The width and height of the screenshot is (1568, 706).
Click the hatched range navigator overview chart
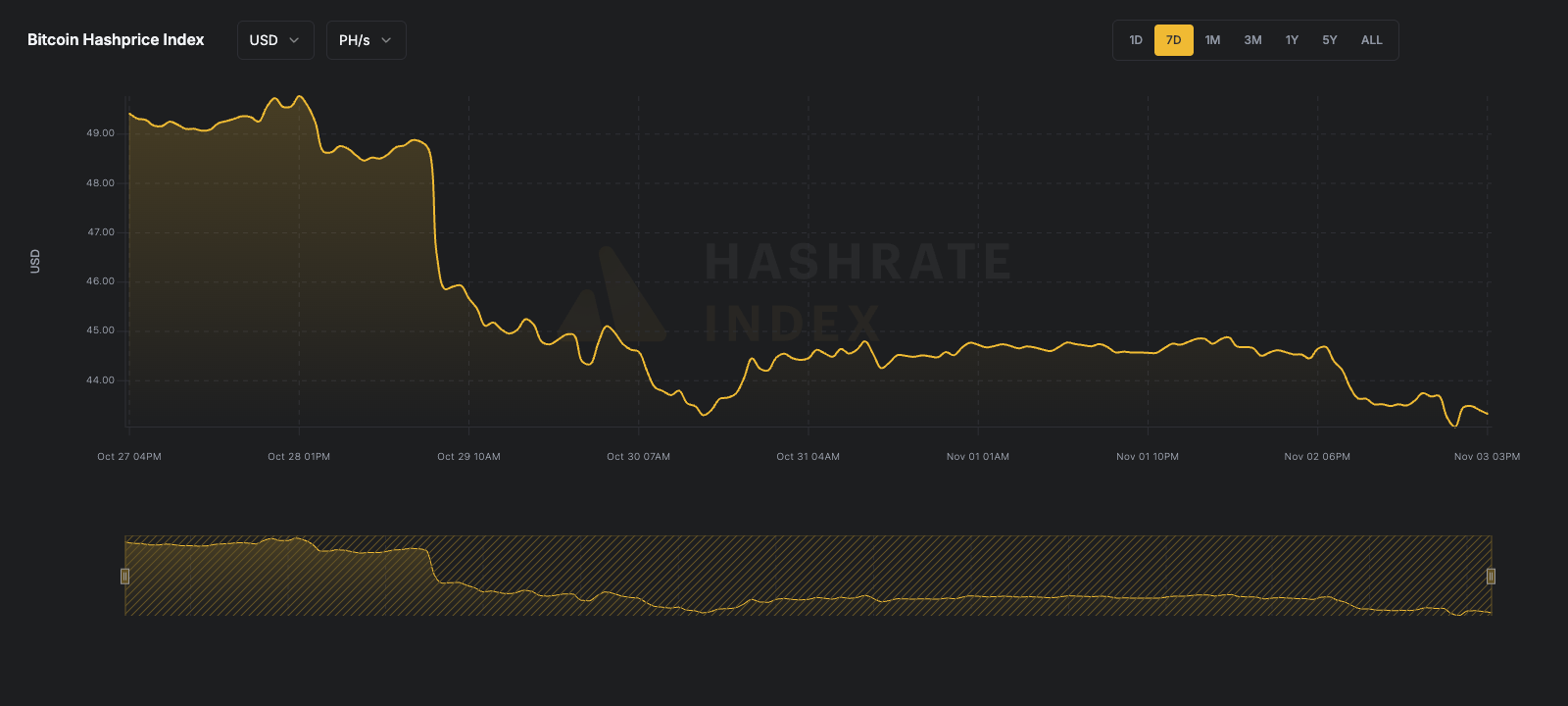click(808, 576)
